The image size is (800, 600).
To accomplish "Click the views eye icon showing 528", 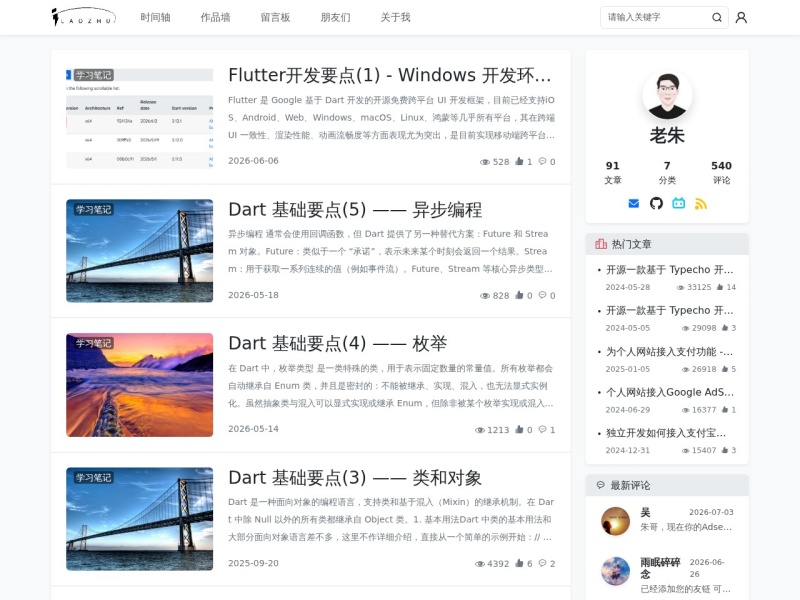I will coord(485,162).
